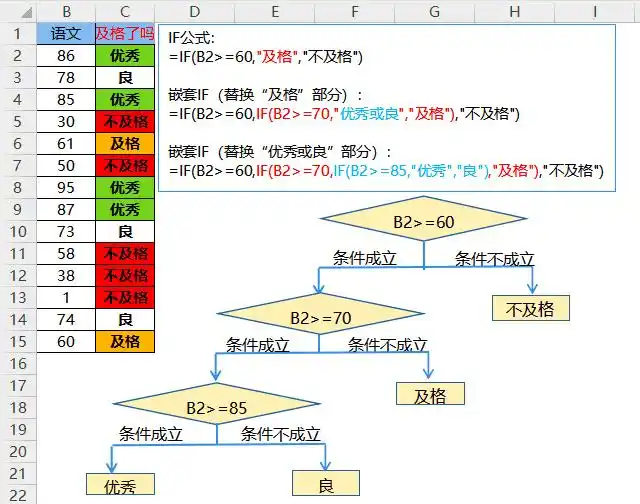Select column I header
The height and width of the screenshot is (504, 640).
(x=595, y=11)
